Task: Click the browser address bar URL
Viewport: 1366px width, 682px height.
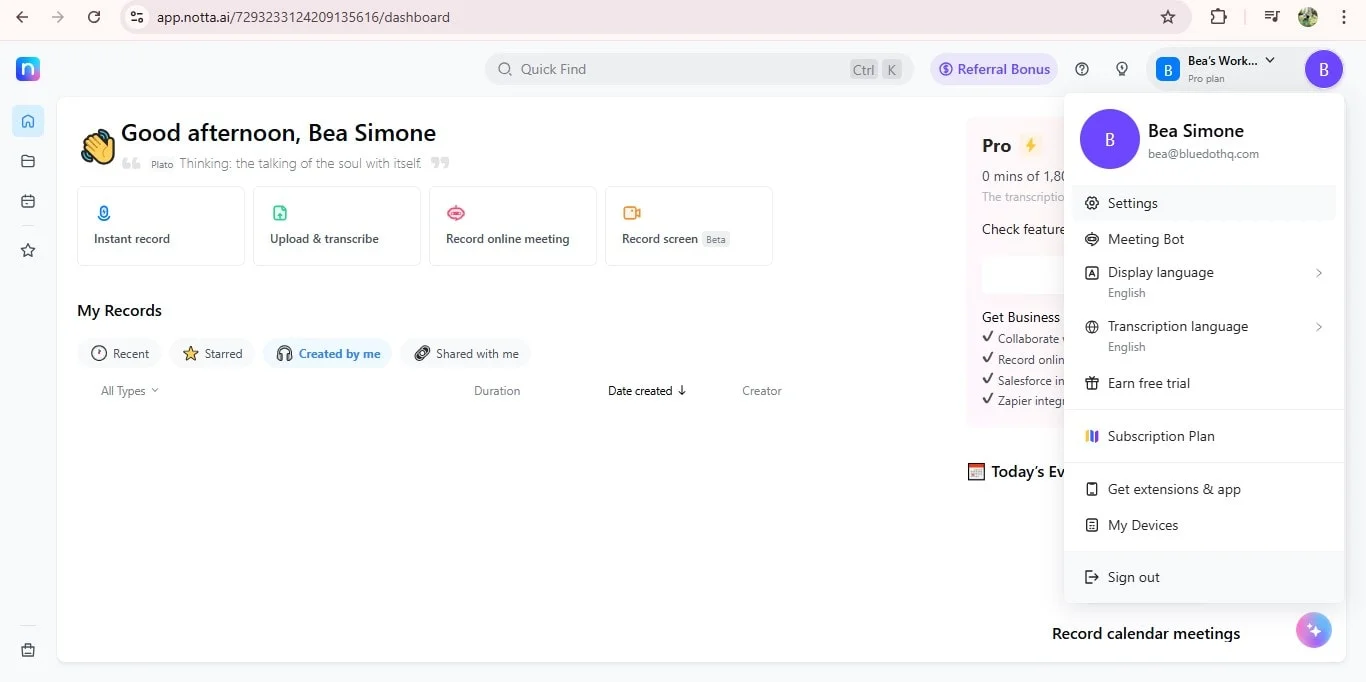Action: point(303,17)
